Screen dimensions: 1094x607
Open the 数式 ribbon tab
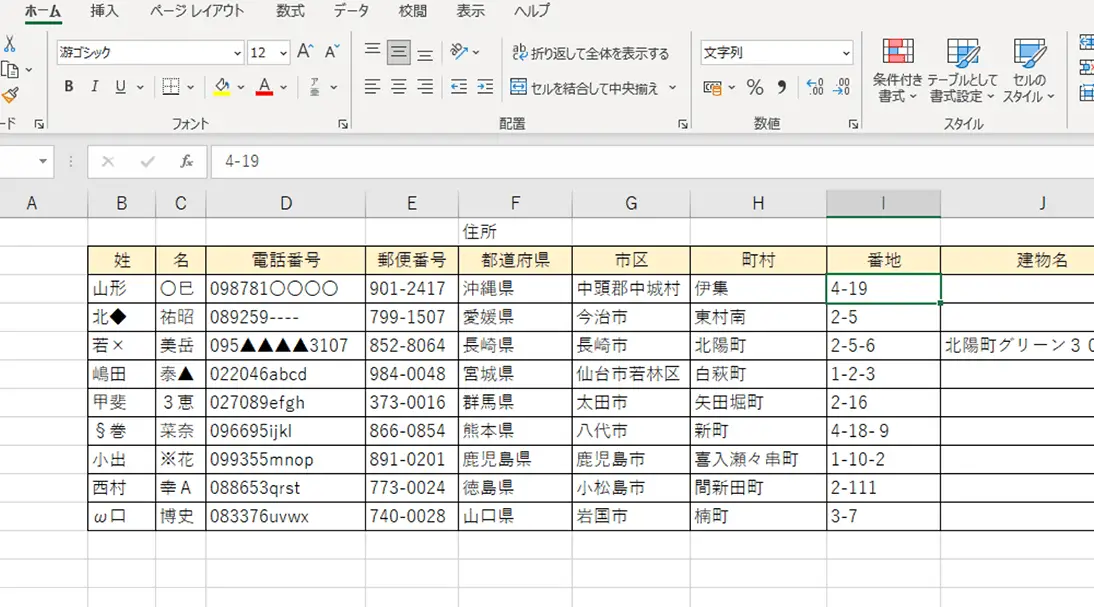tap(291, 11)
